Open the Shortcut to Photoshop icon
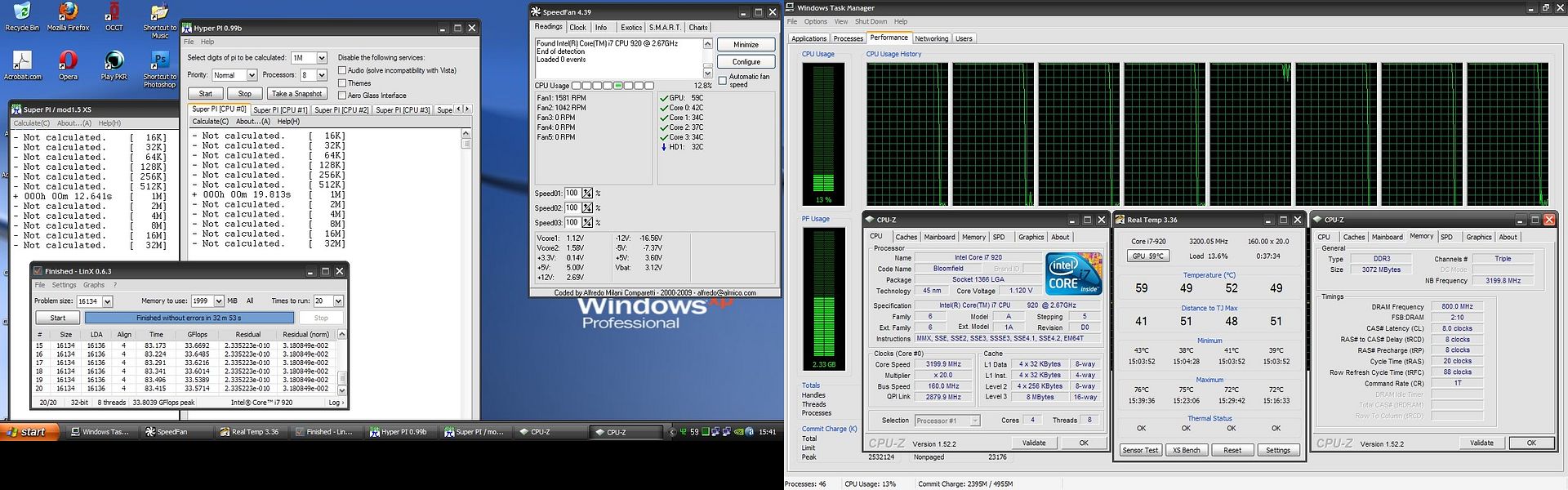The height and width of the screenshot is (490, 1568). coord(160,70)
